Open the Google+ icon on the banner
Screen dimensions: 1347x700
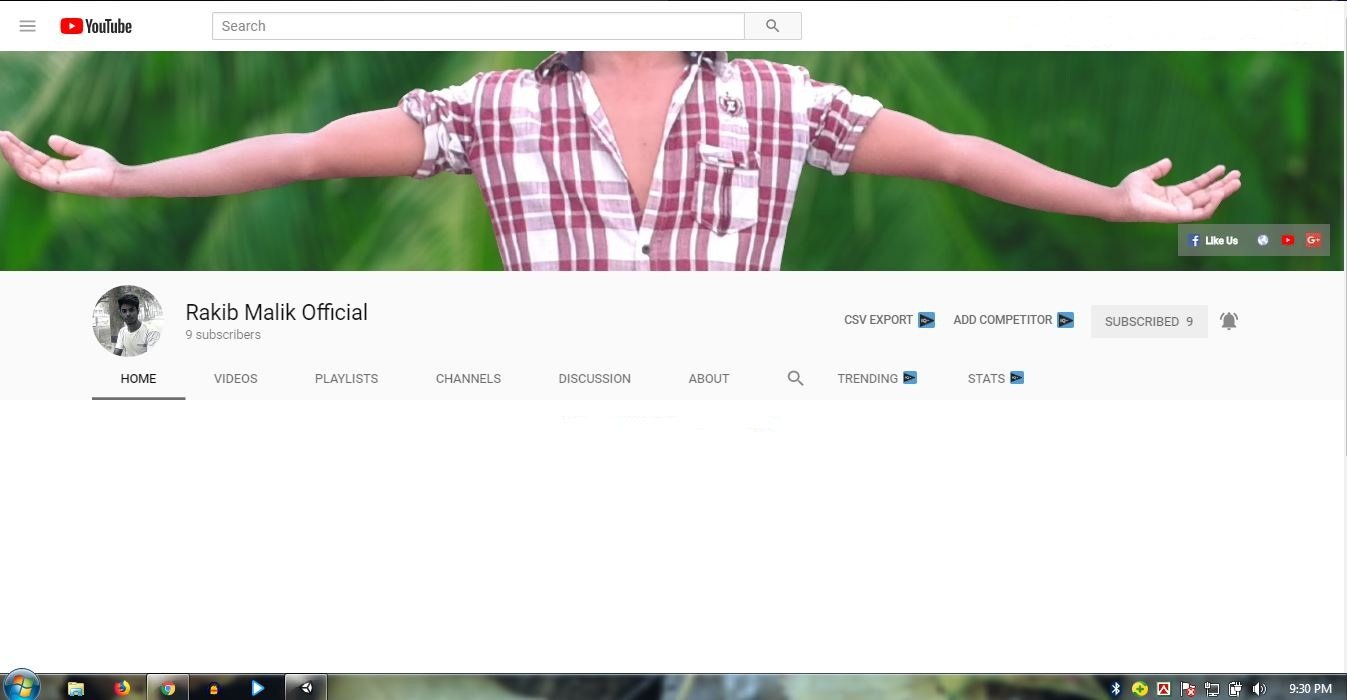tap(1313, 240)
